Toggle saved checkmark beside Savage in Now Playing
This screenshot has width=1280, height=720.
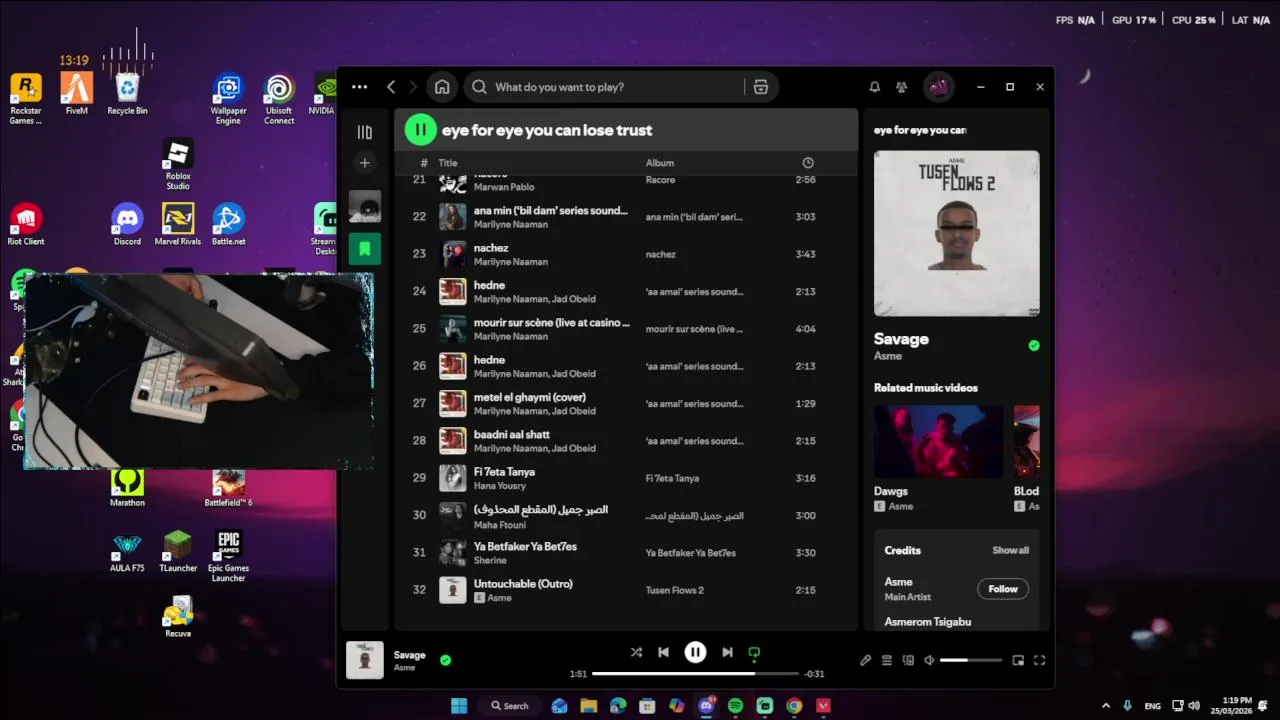click(1034, 345)
